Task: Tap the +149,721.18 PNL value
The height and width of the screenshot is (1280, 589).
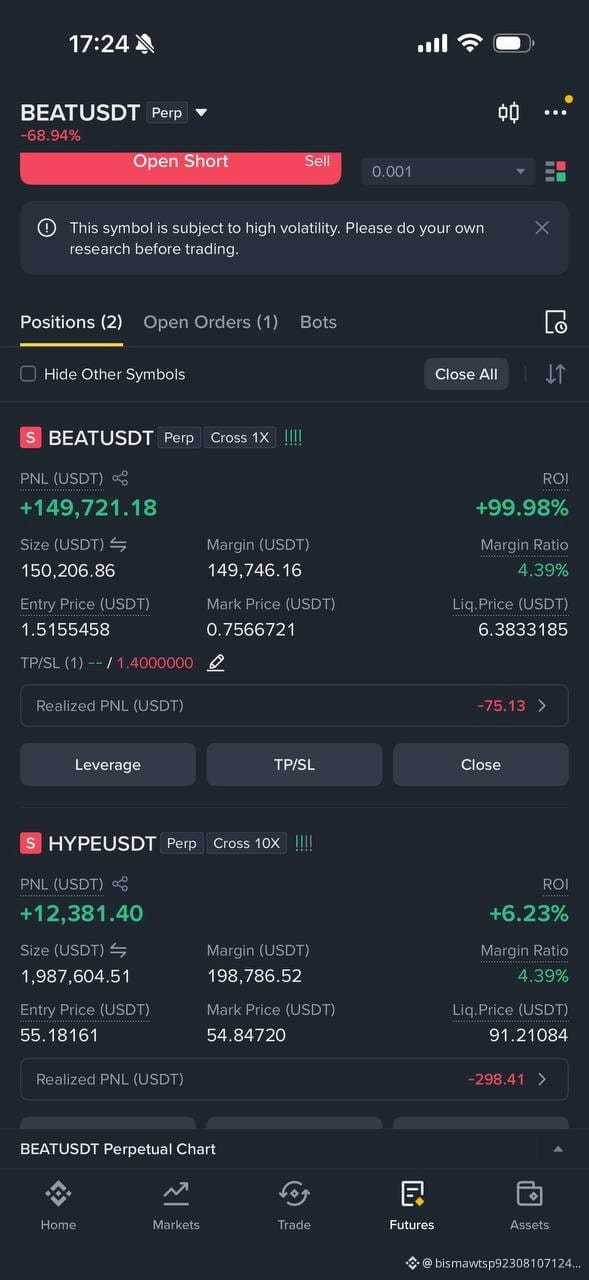Action: pyautogui.click(x=89, y=507)
